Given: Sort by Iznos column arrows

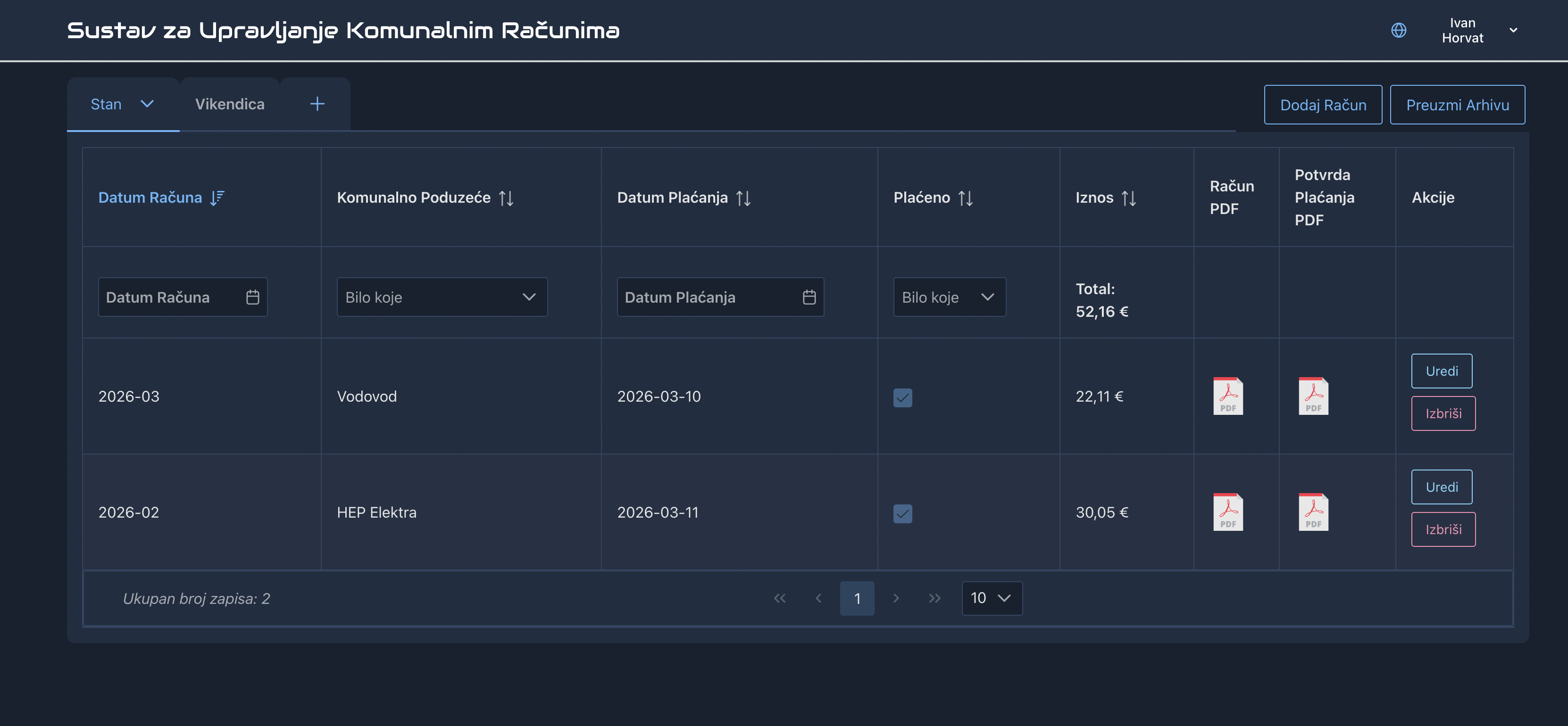Looking at the screenshot, I should (x=1128, y=198).
